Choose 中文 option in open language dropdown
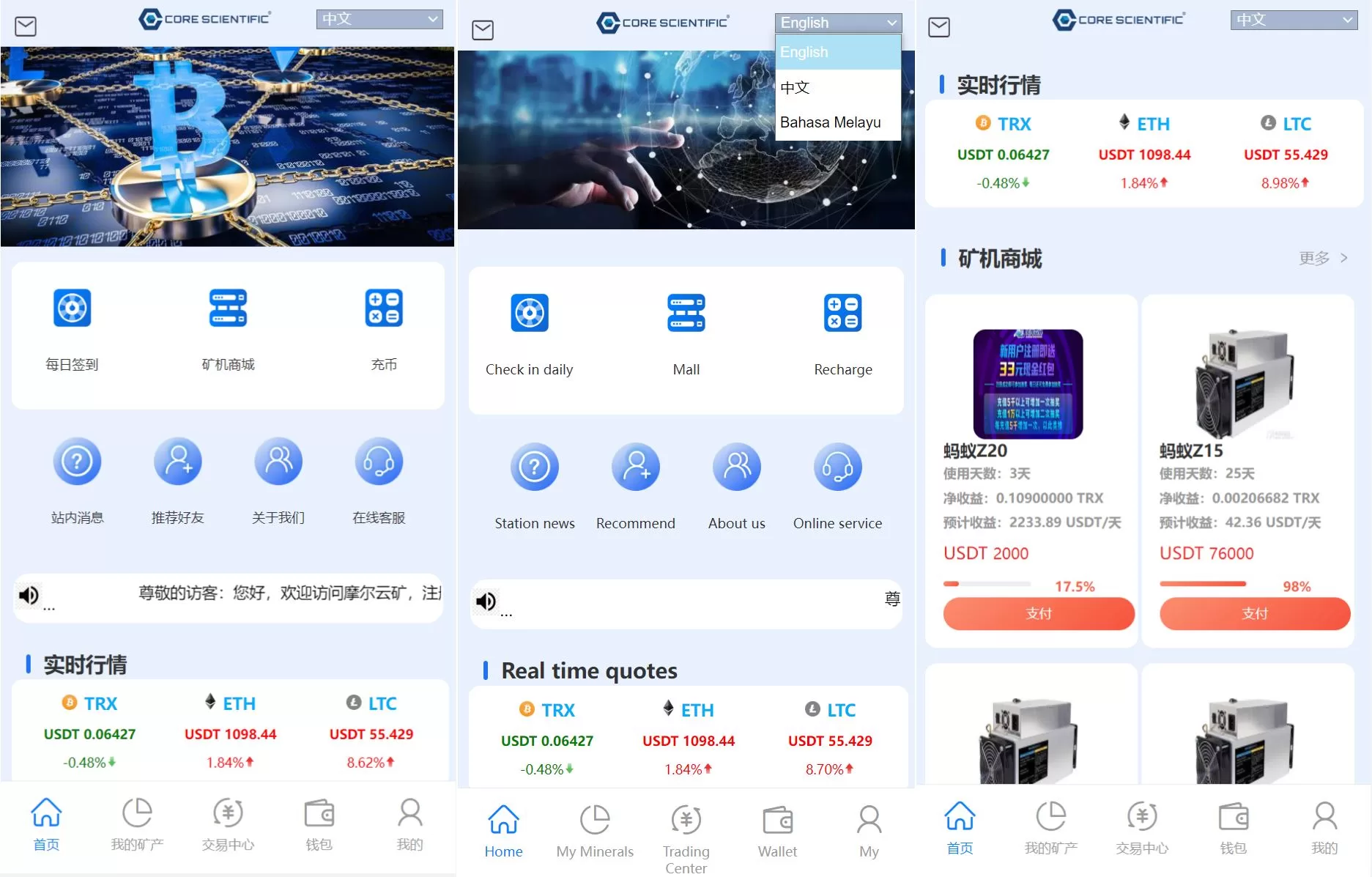 click(795, 88)
